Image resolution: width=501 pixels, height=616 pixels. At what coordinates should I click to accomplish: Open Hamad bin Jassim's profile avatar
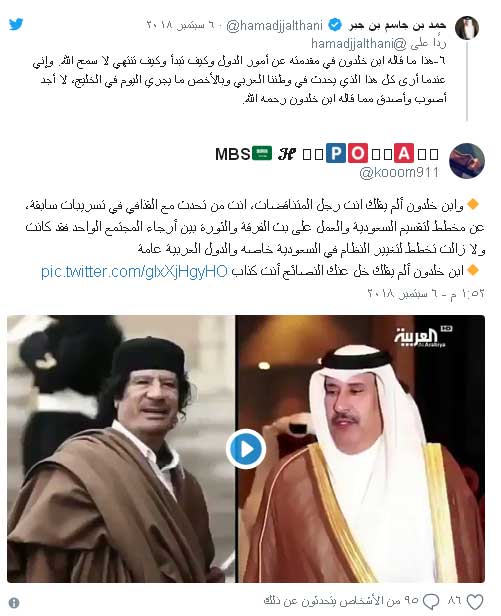tap(467, 28)
